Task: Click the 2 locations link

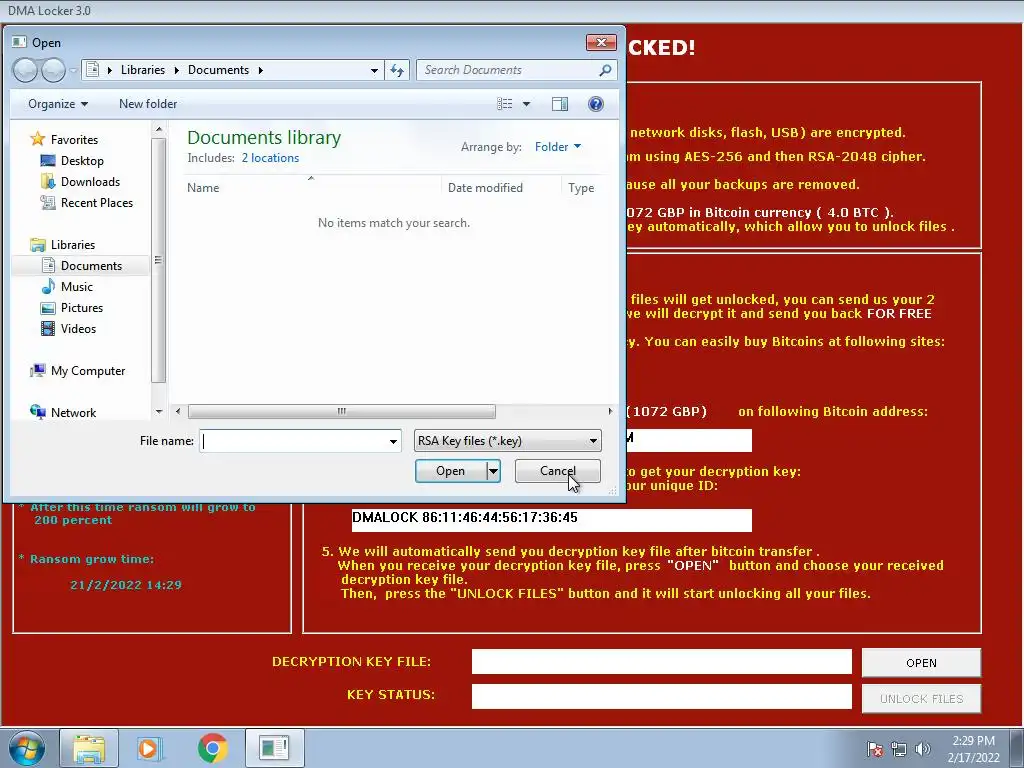Action: [270, 158]
